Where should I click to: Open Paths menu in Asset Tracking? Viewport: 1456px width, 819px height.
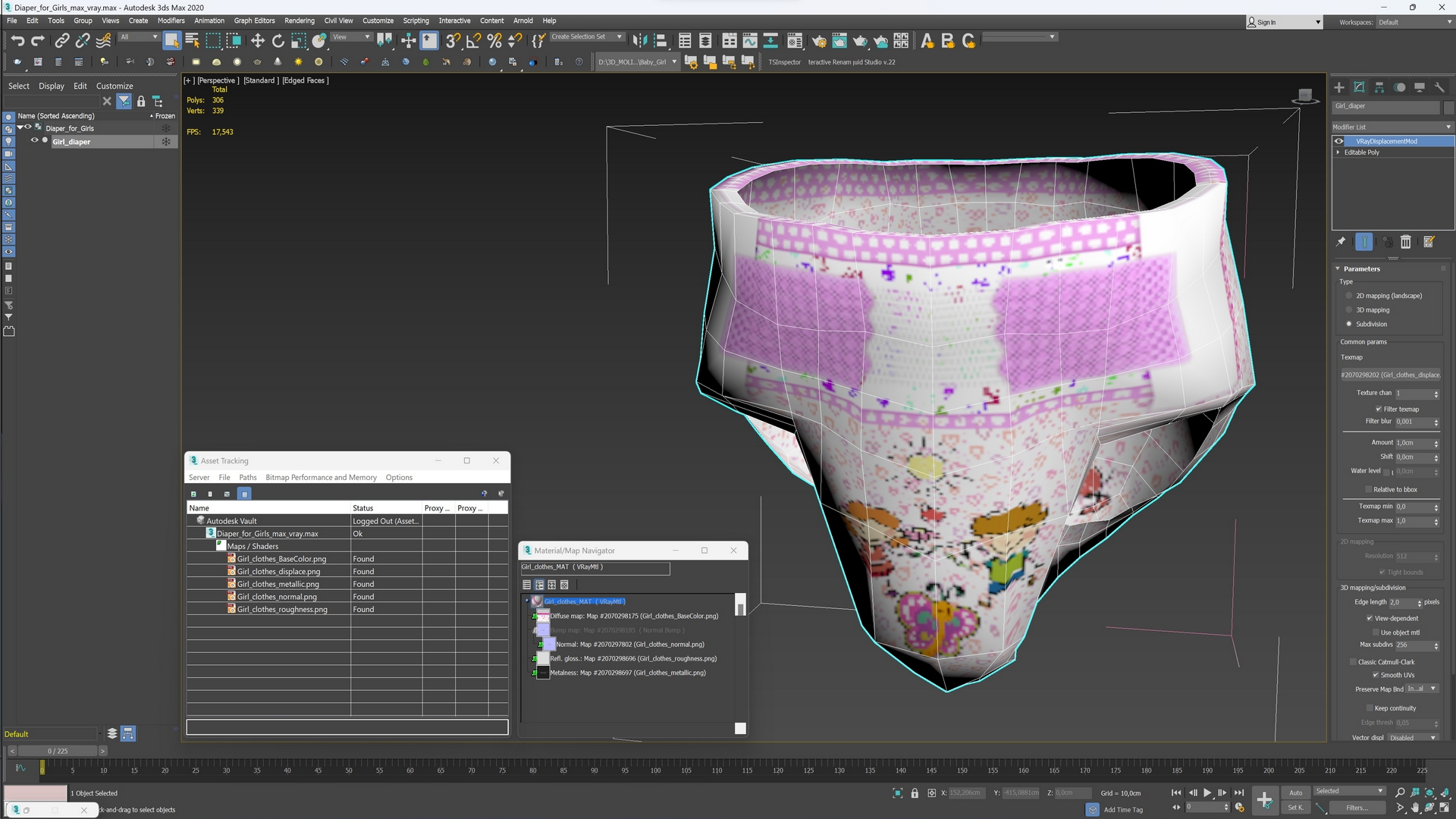point(248,478)
